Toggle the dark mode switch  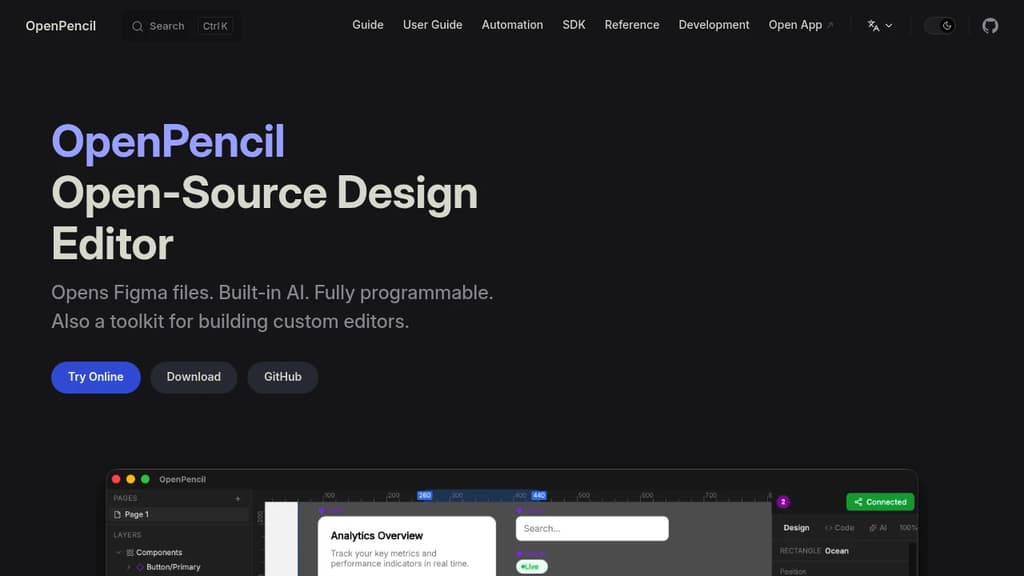941,25
